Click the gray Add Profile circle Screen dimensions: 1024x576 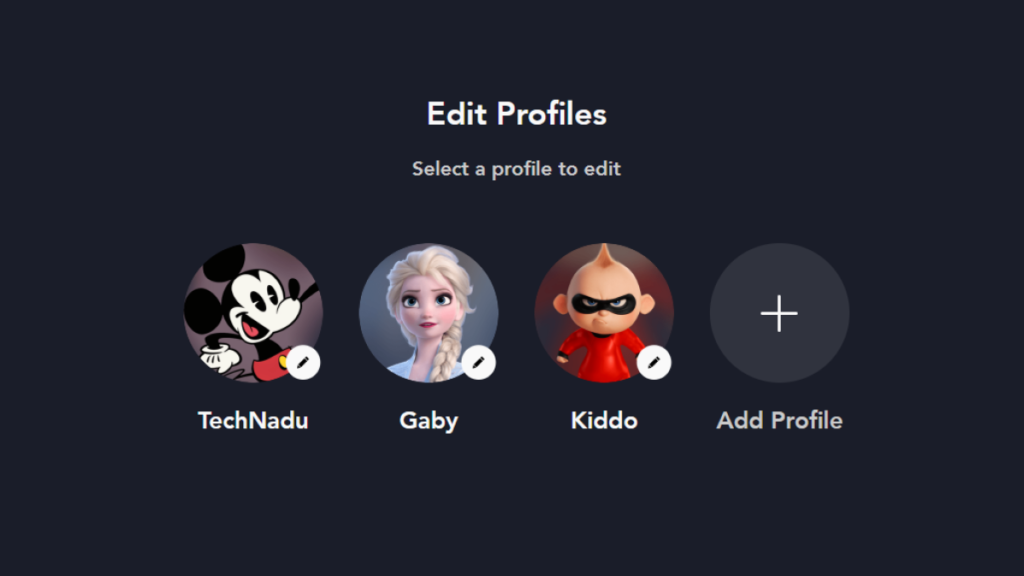click(x=780, y=313)
